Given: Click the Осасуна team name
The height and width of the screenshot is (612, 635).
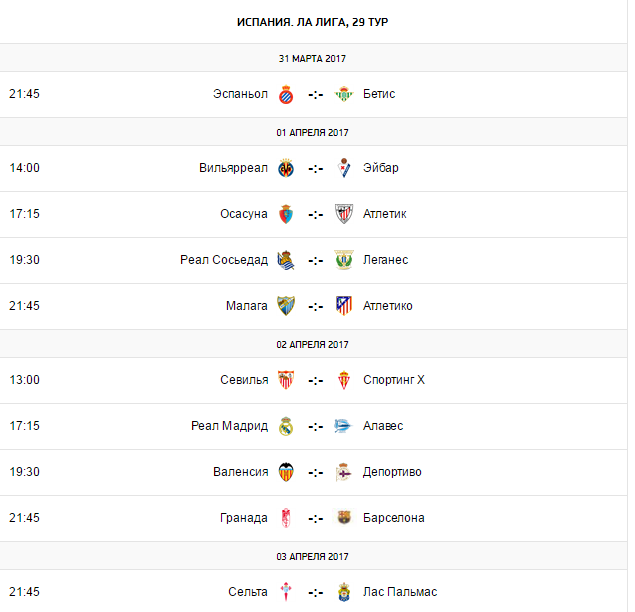Looking at the screenshot, I should (244, 214).
